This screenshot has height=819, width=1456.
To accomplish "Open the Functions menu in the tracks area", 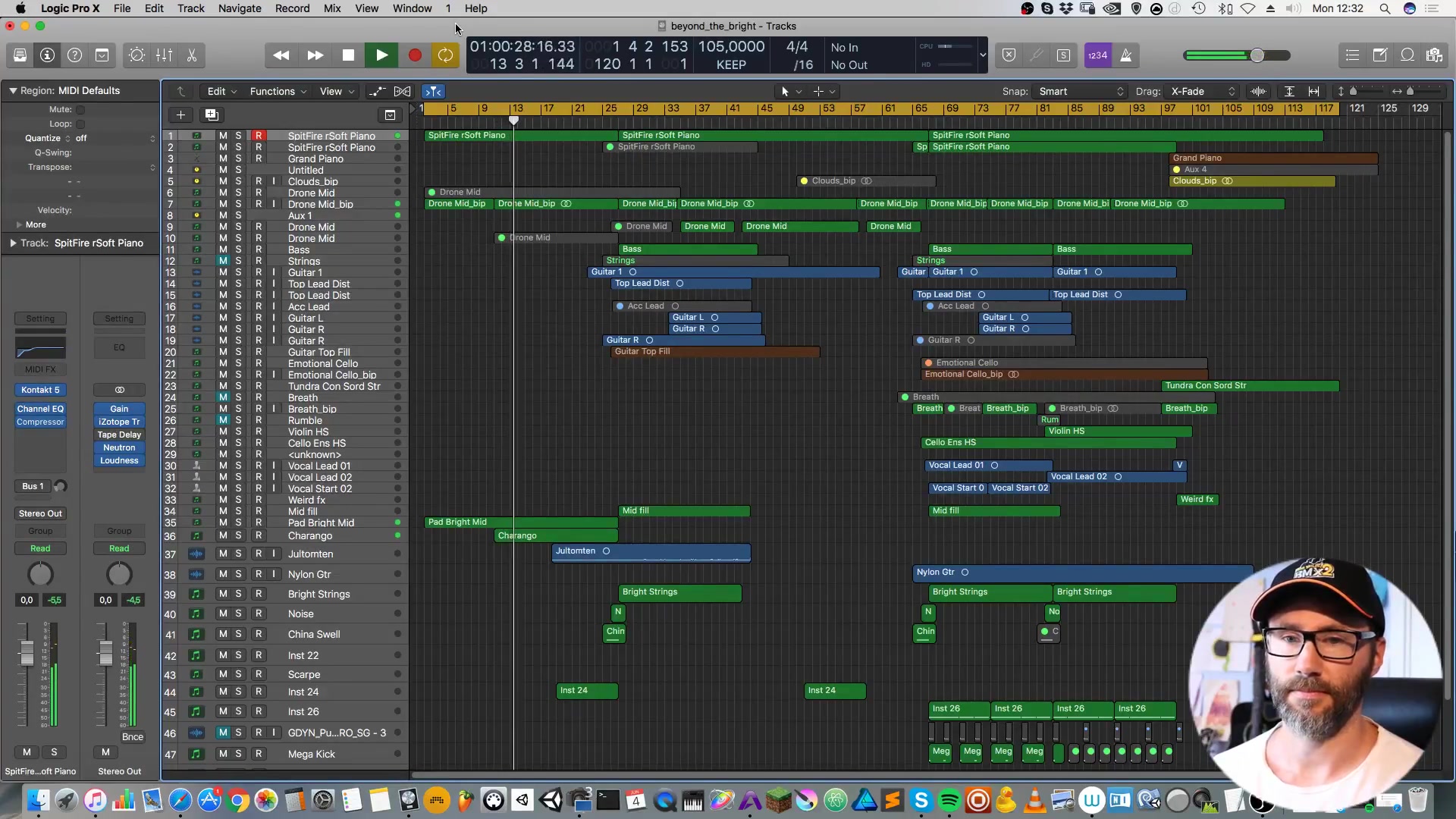I will [273, 91].
